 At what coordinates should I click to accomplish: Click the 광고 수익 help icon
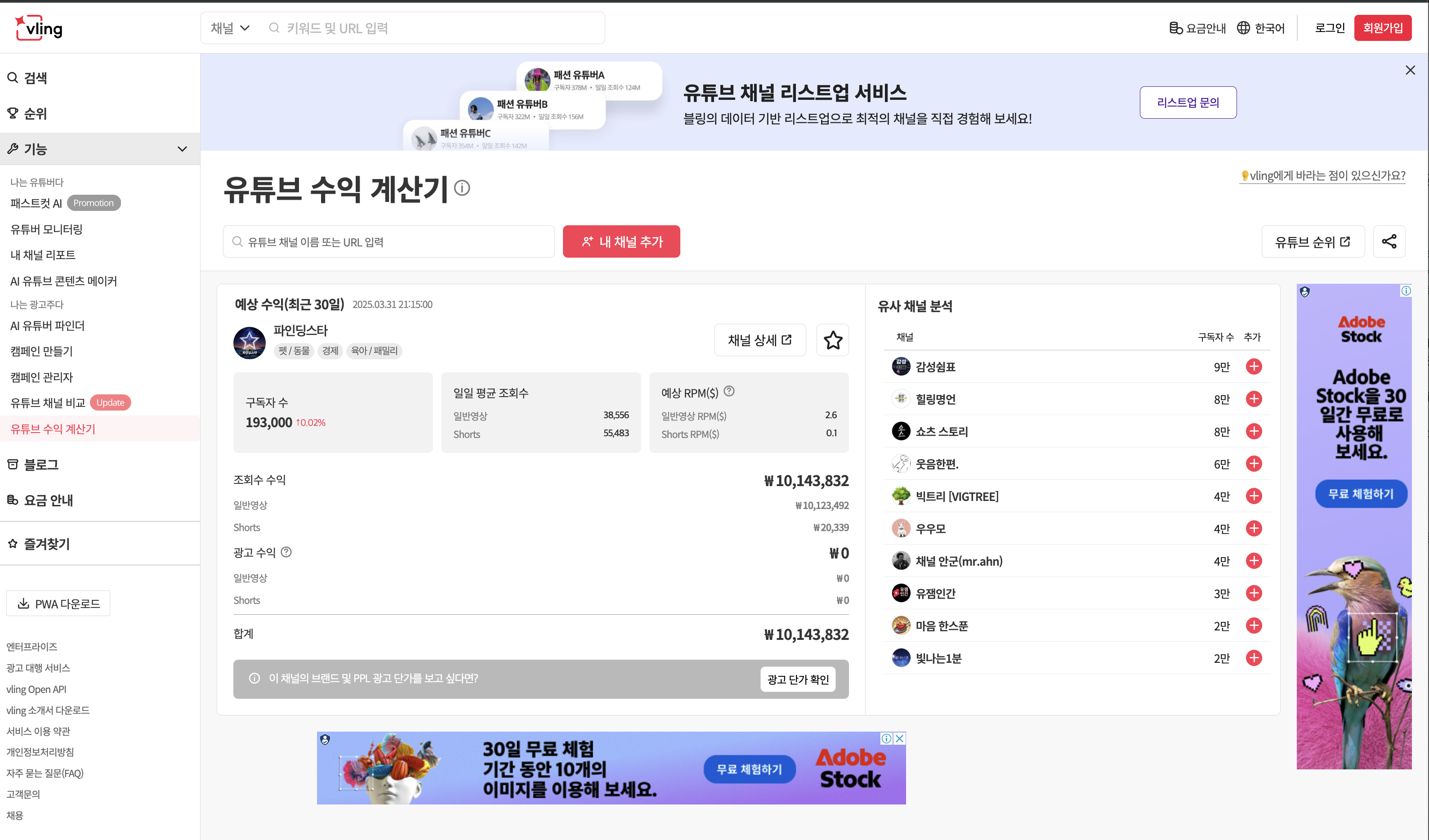point(286,552)
